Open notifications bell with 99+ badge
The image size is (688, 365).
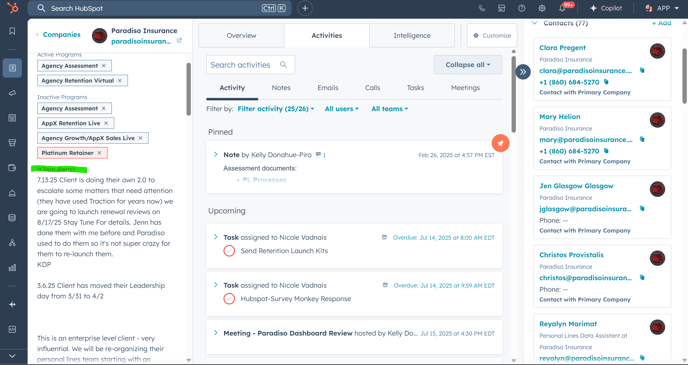[563, 8]
